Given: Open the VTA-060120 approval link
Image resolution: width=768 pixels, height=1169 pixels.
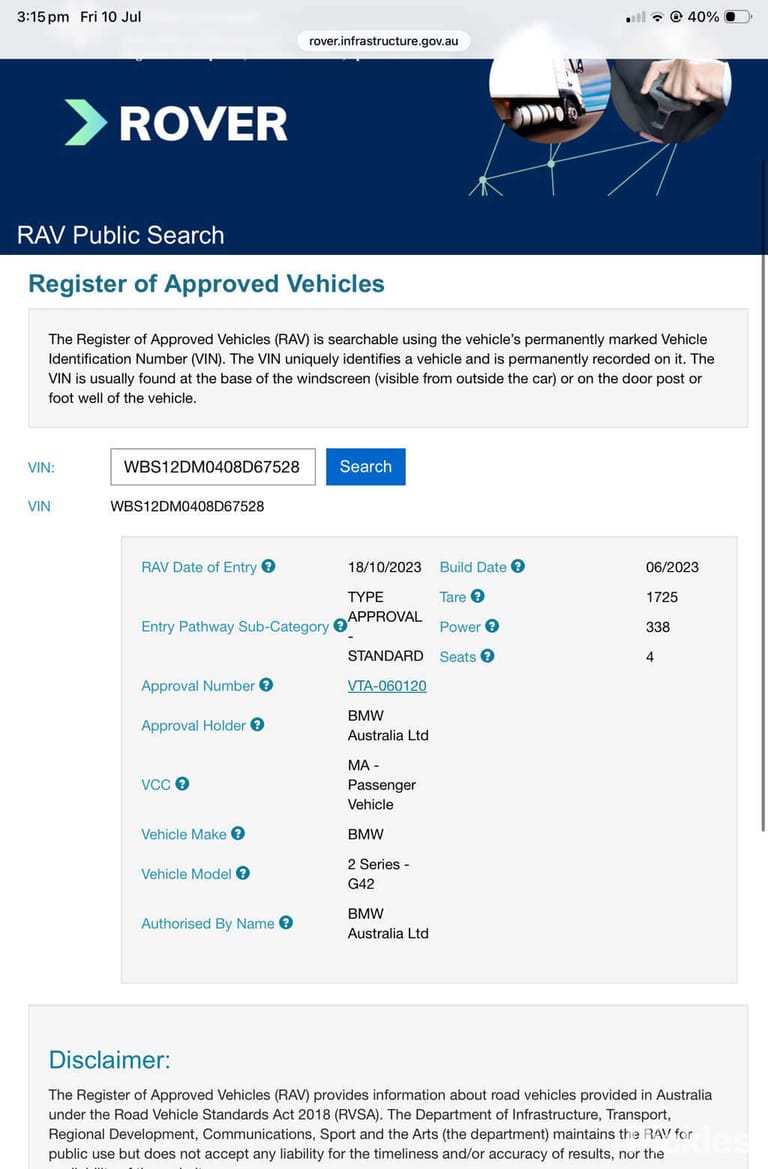Looking at the screenshot, I should (387, 686).
